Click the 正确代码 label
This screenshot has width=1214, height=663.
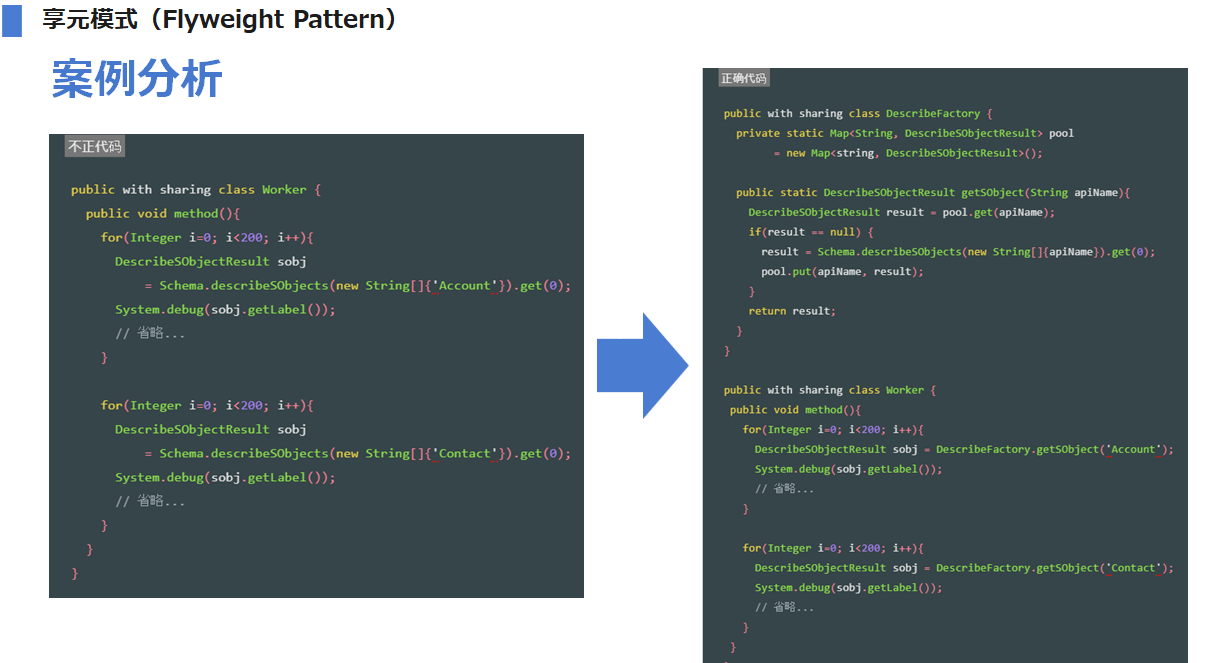744,78
